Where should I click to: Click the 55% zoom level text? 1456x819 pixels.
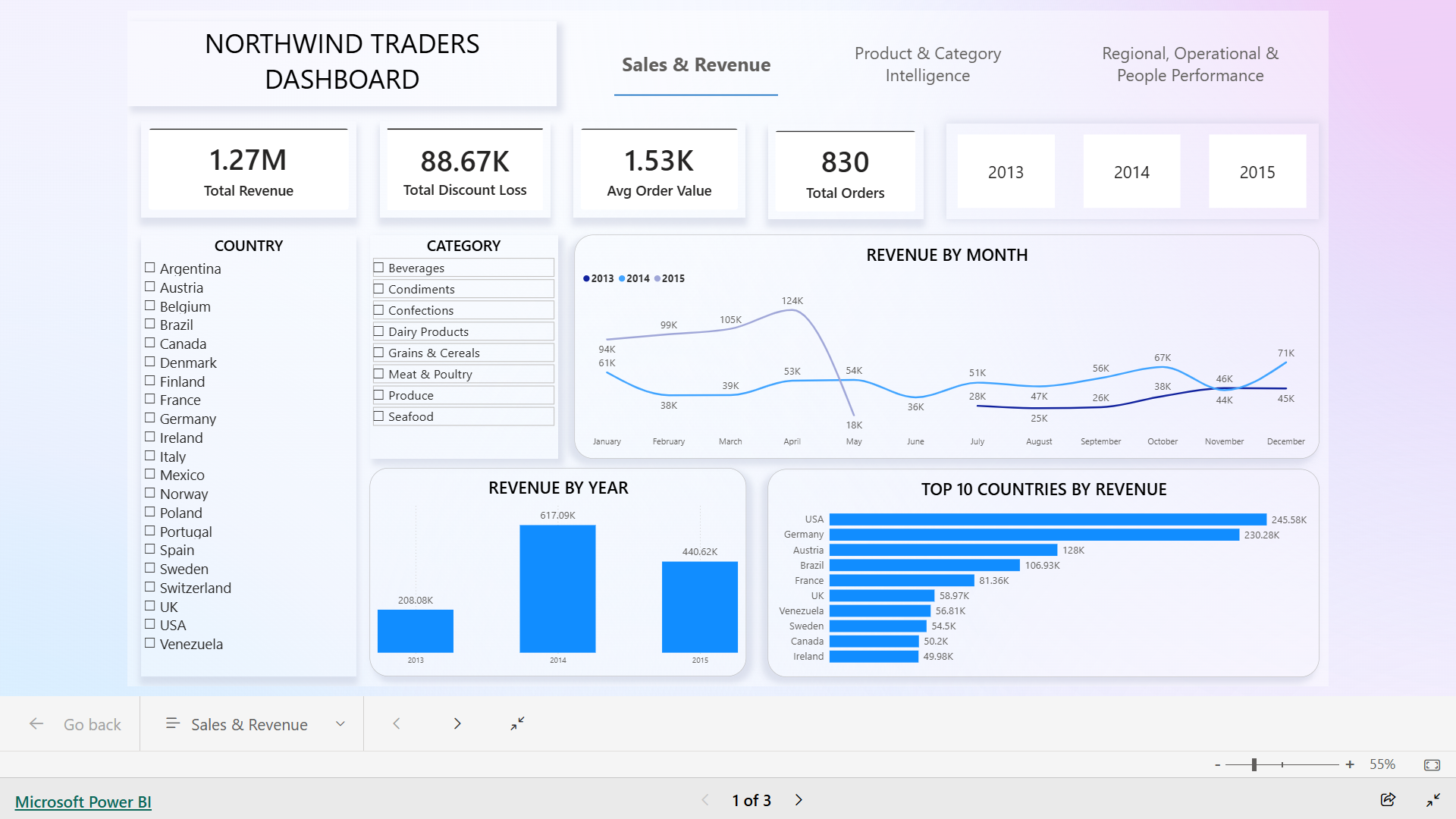[1382, 764]
